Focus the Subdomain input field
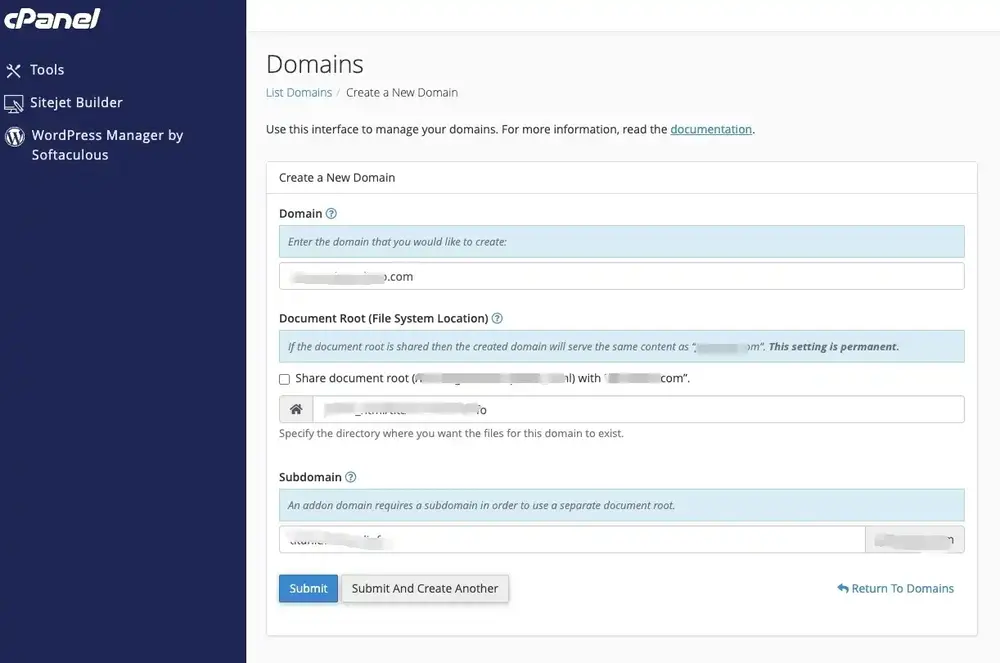This screenshot has height=663, width=1000. pos(572,539)
